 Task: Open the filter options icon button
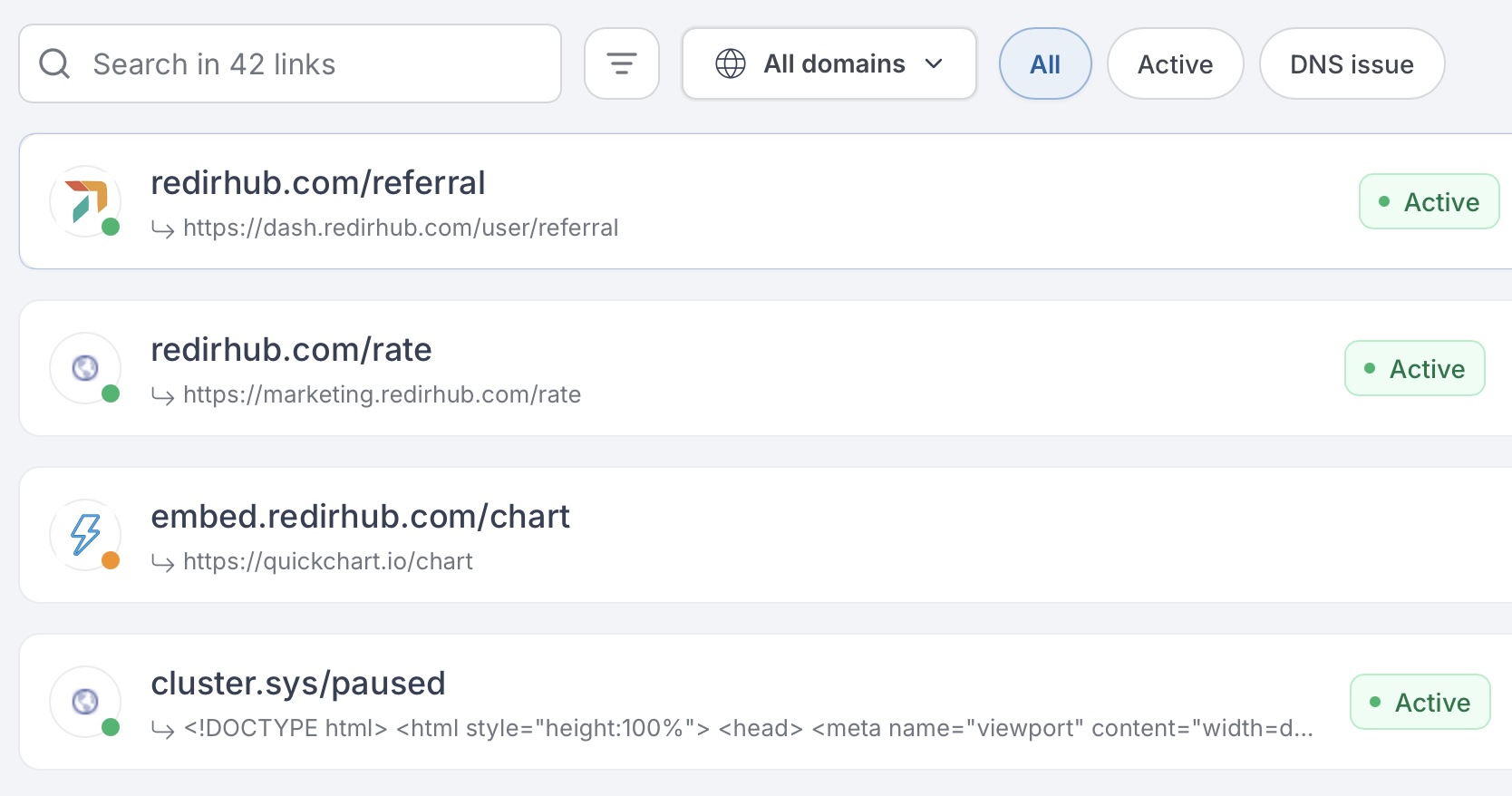(622, 63)
